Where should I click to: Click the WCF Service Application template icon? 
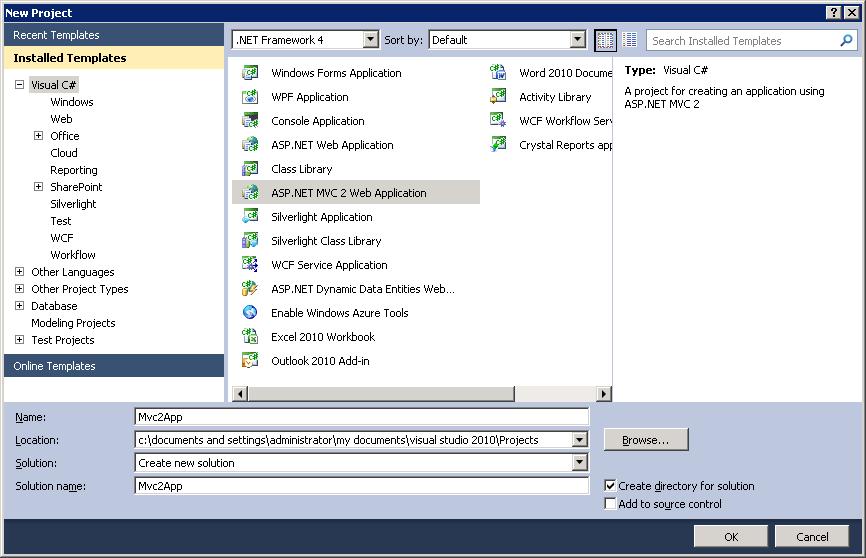(x=250, y=265)
